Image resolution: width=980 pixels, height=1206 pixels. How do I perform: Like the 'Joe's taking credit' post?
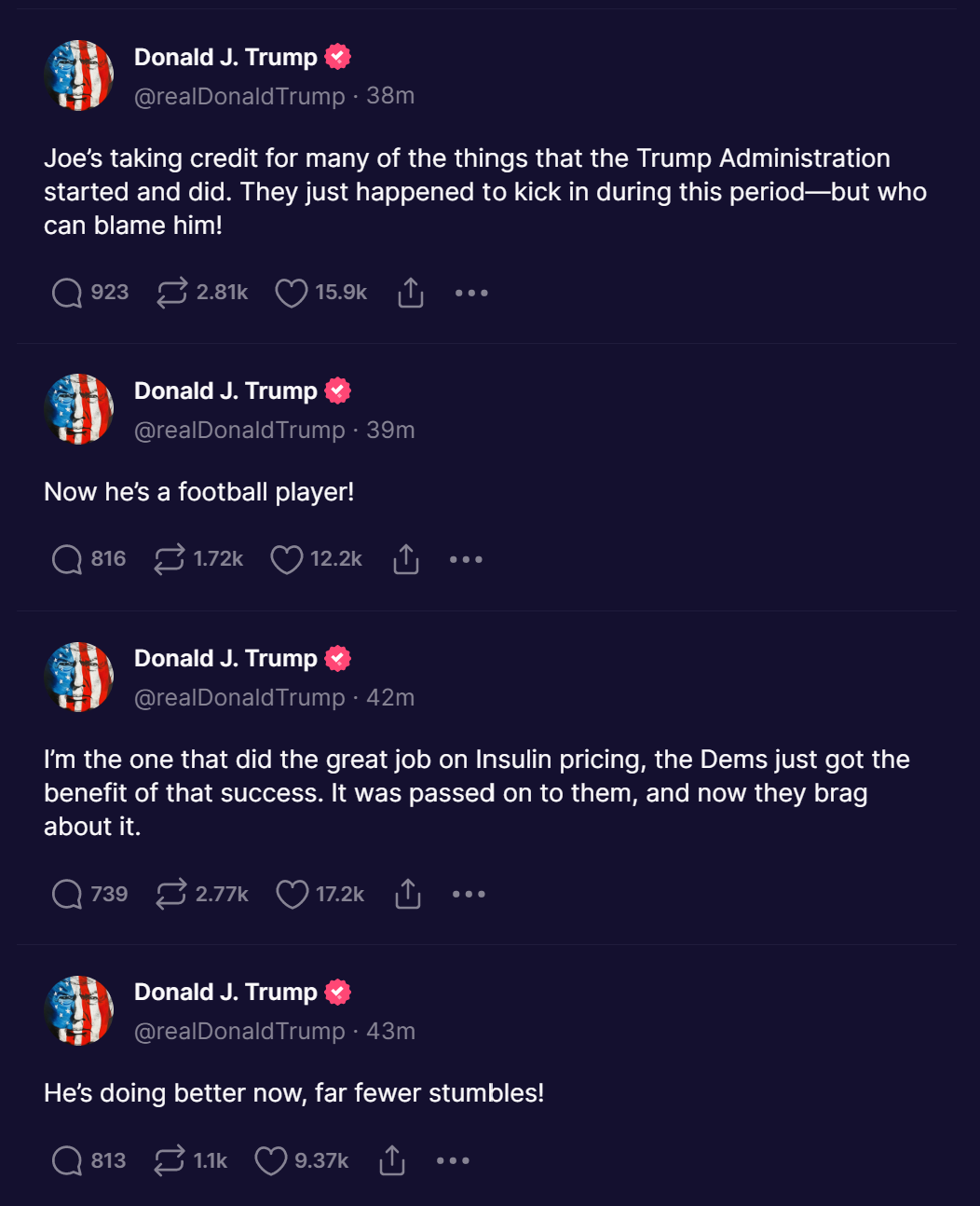tap(292, 293)
